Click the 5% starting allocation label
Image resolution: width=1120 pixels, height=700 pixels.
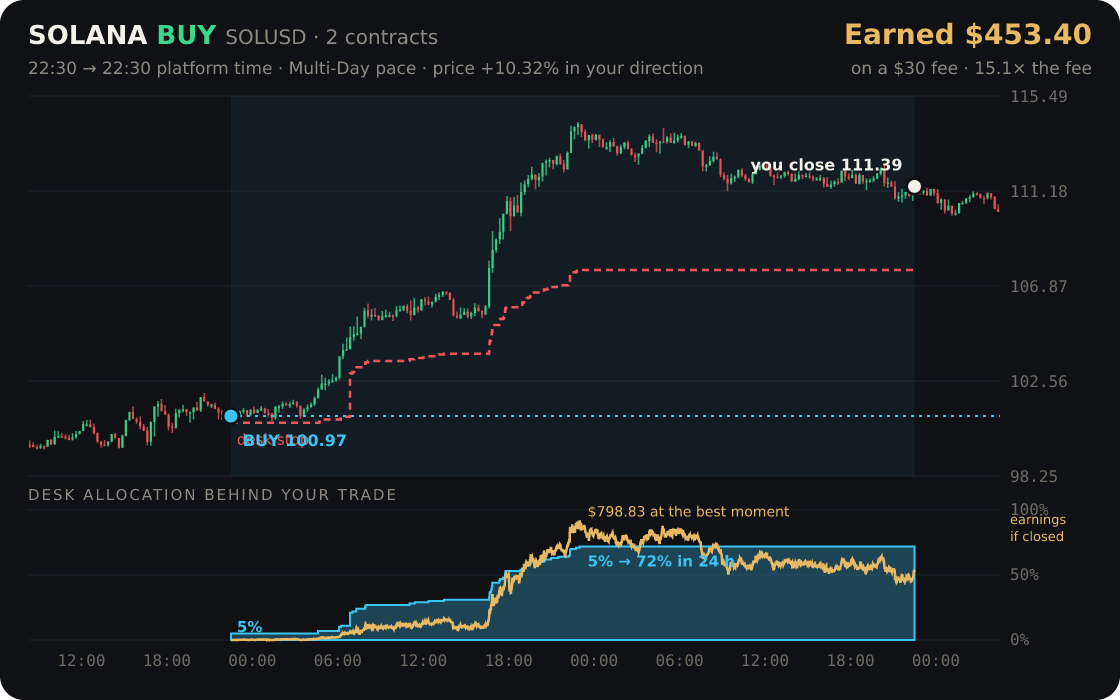pos(249,627)
